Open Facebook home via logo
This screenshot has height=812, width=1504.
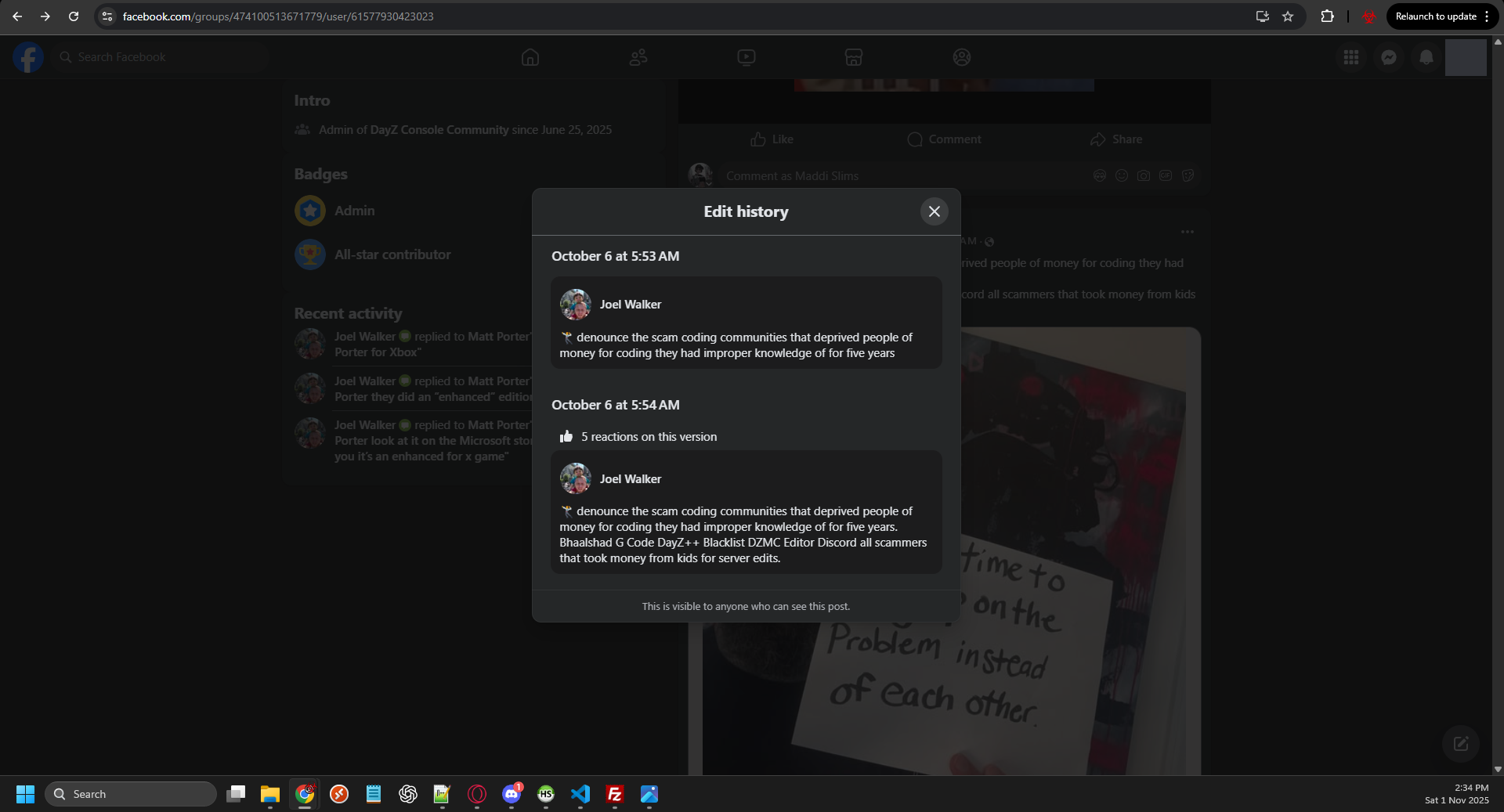[27, 57]
